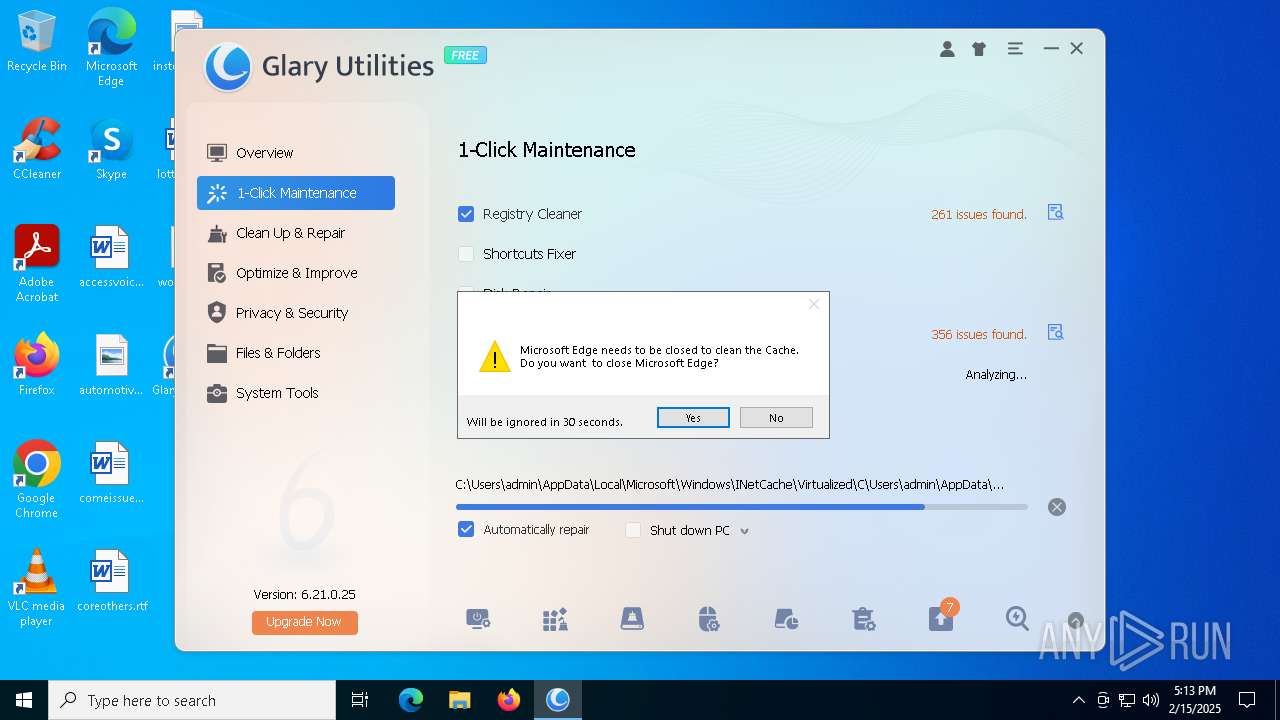Viewport: 1280px width, 720px height.
Task: Click the FREE edition badge
Action: pyautogui.click(x=465, y=55)
